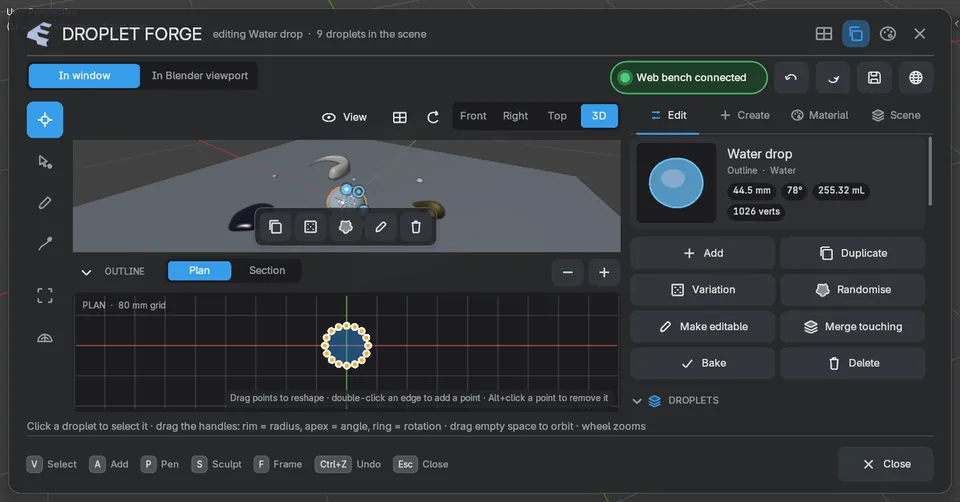Image resolution: width=960 pixels, height=502 pixels.
Task: Switch outline to Section mode
Action: (267, 271)
